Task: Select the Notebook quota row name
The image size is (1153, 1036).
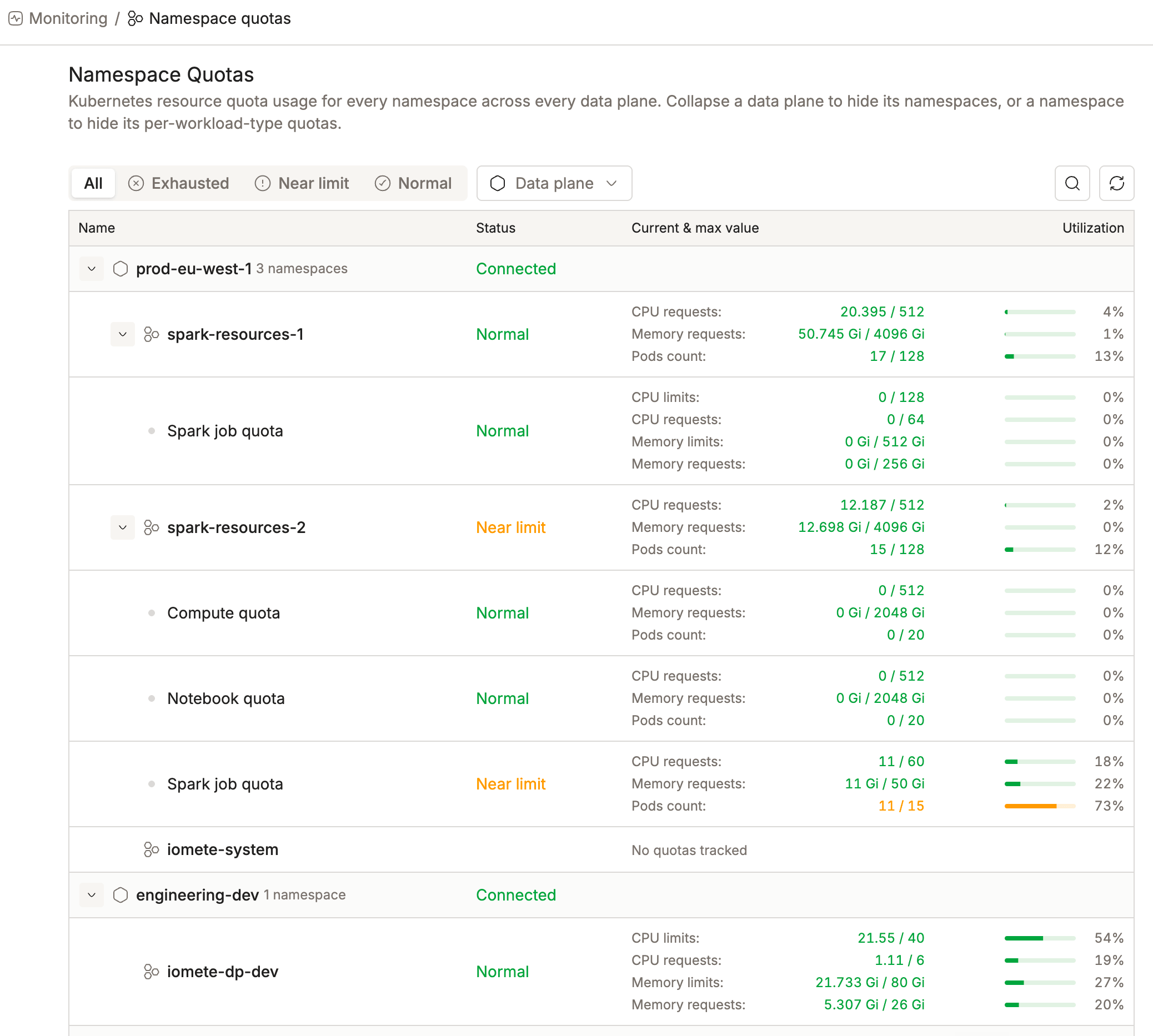Action: 226,698
